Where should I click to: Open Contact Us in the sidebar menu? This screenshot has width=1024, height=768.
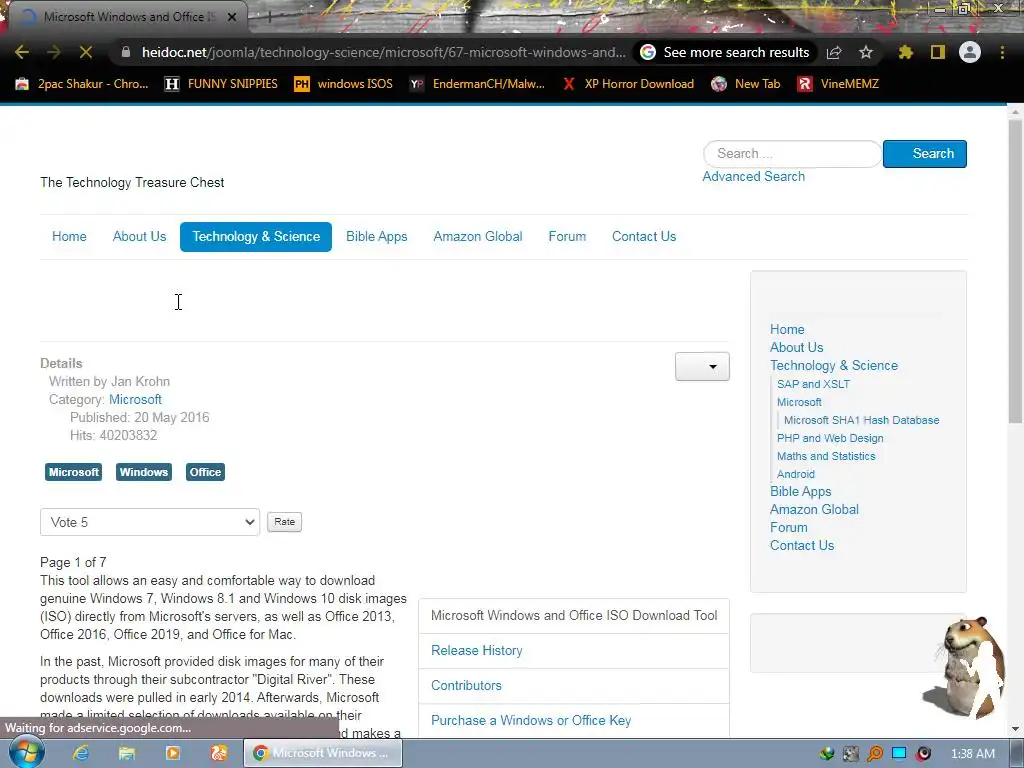[802, 545]
